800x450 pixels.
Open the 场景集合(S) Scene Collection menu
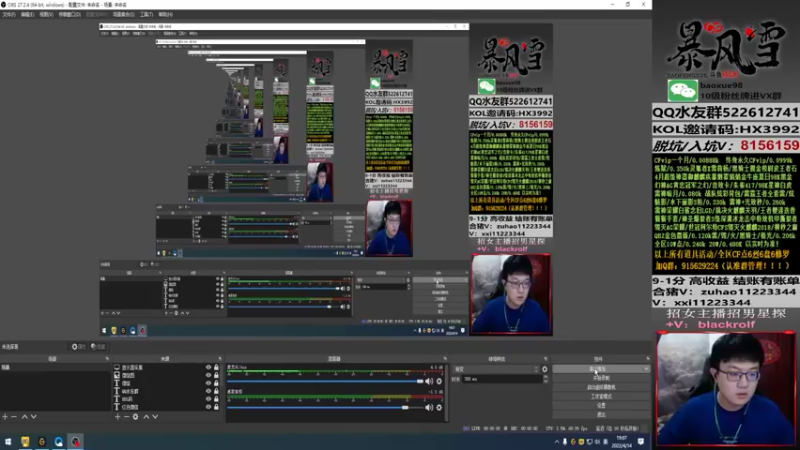[x=123, y=14]
